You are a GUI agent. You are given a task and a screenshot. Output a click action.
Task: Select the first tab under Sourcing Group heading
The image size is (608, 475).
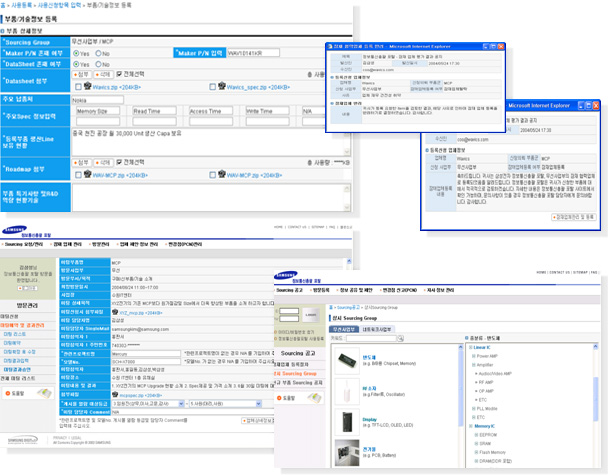(344, 329)
